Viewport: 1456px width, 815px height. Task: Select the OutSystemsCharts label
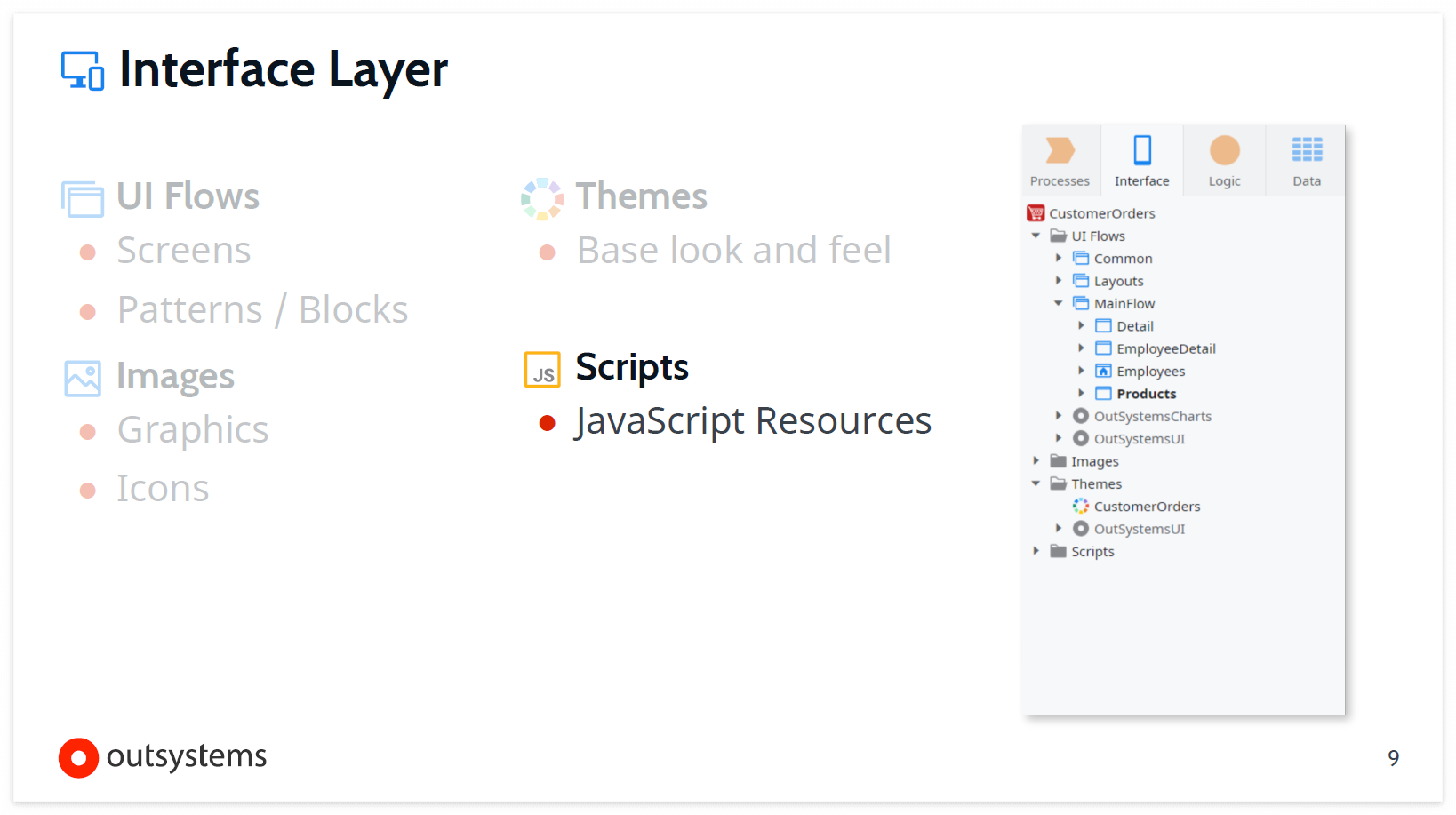coord(1153,417)
